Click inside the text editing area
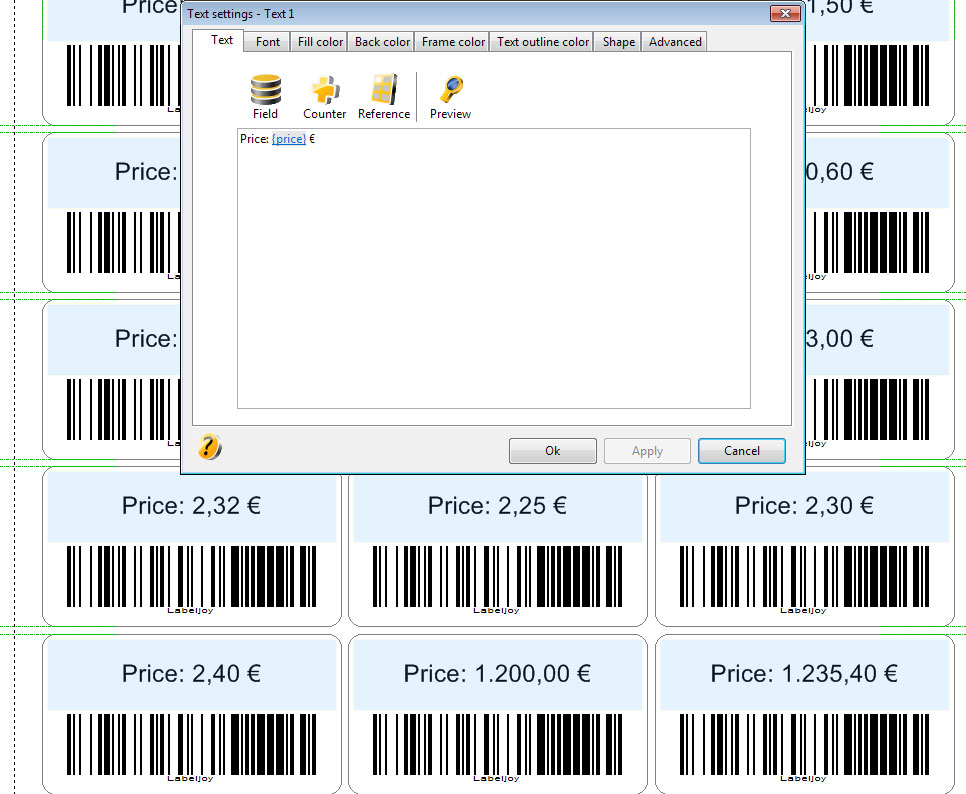The width and height of the screenshot is (966, 794). (493, 269)
